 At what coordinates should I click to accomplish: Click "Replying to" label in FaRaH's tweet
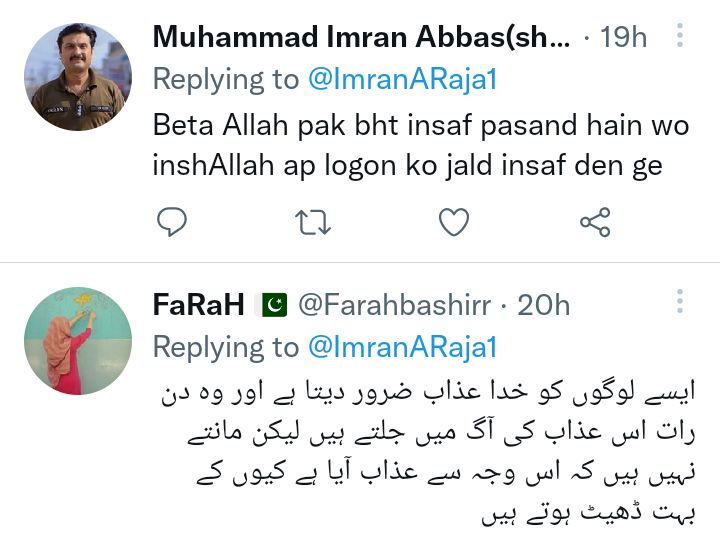pyautogui.click(x=226, y=347)
